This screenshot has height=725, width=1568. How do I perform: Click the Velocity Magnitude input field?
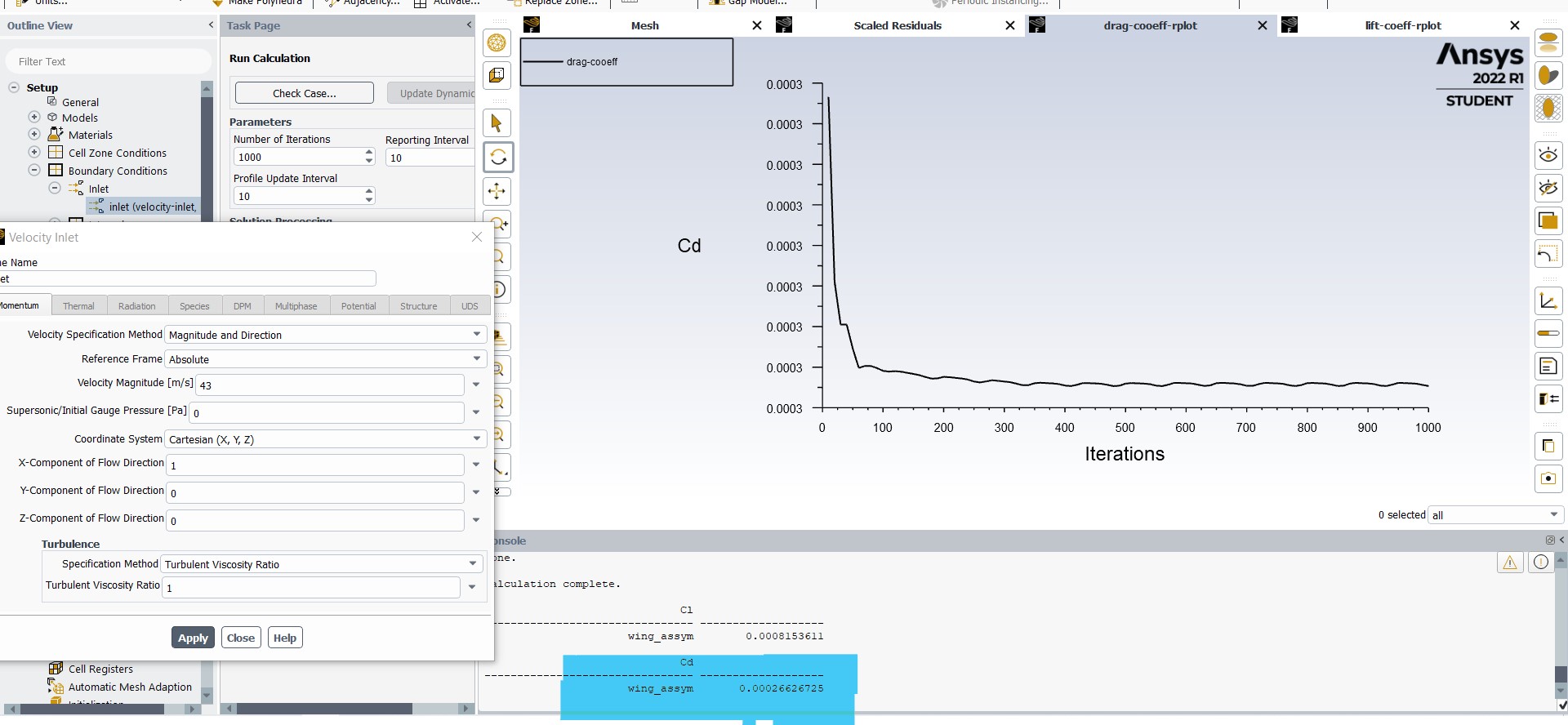330,385
